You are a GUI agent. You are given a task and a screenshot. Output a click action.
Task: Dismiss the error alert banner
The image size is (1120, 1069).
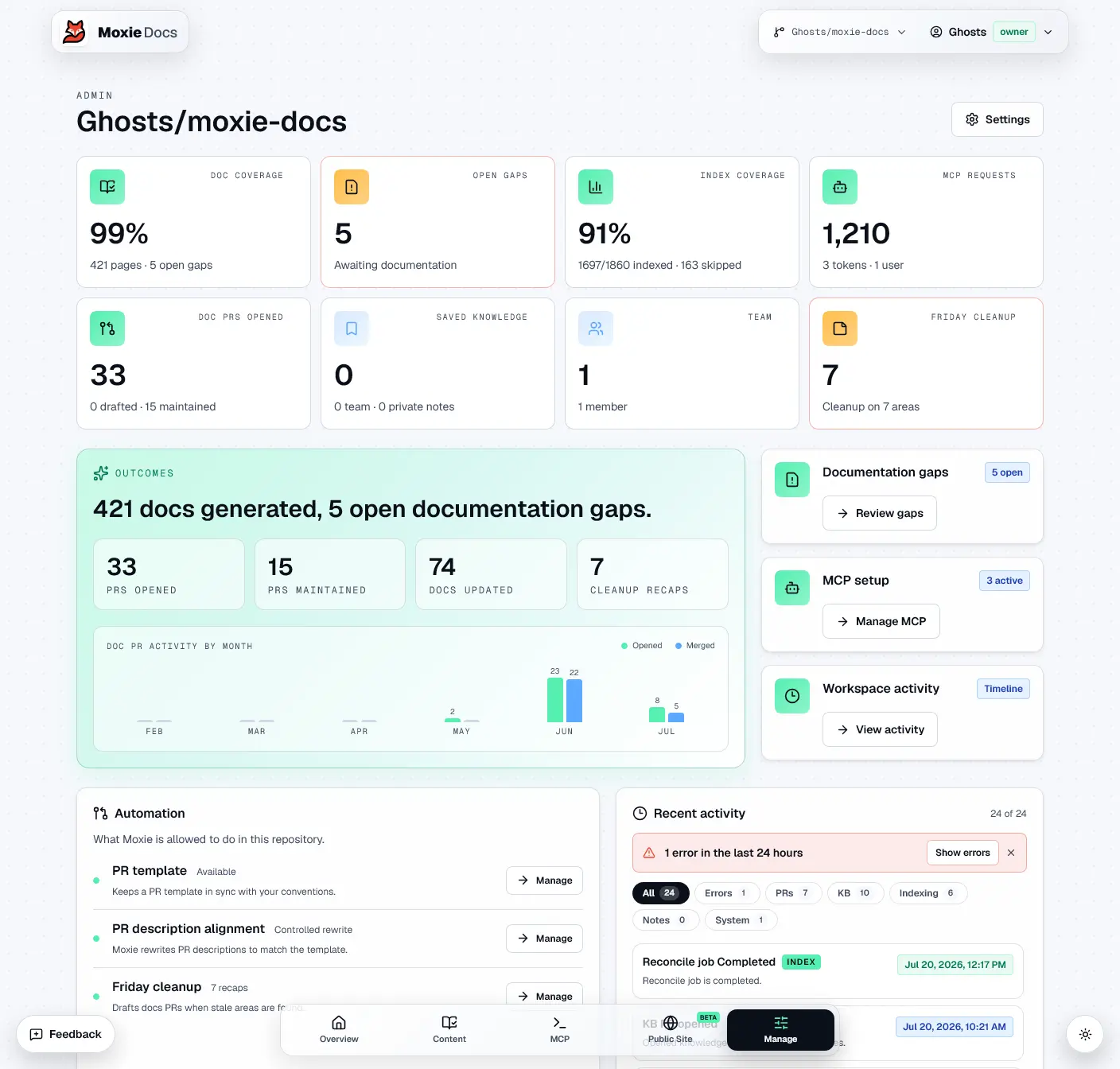pos(1011,853)
